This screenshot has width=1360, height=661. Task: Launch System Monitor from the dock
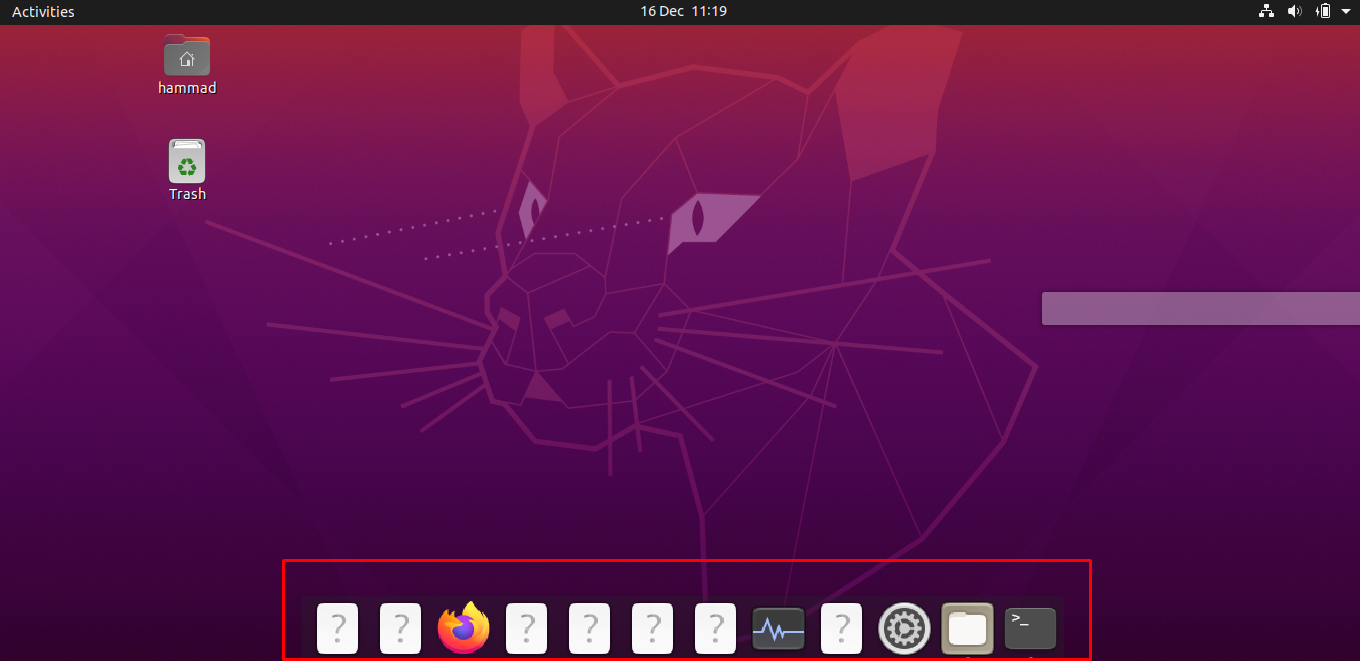pyautogui.click(x=778, y=628)
